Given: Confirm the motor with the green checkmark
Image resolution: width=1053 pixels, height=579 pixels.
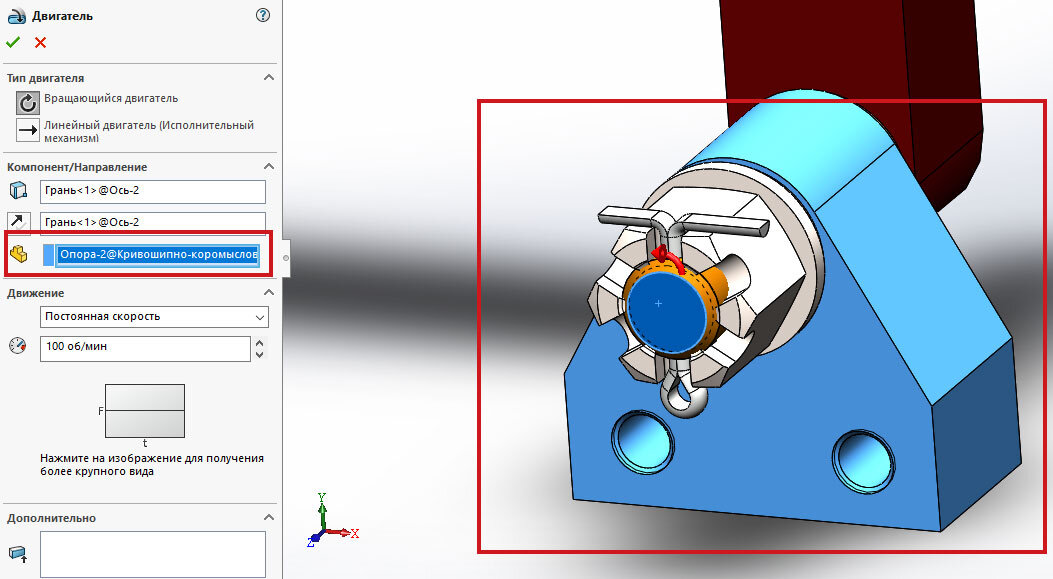Looking at the screenshot, I should click(x=14, y=42).
